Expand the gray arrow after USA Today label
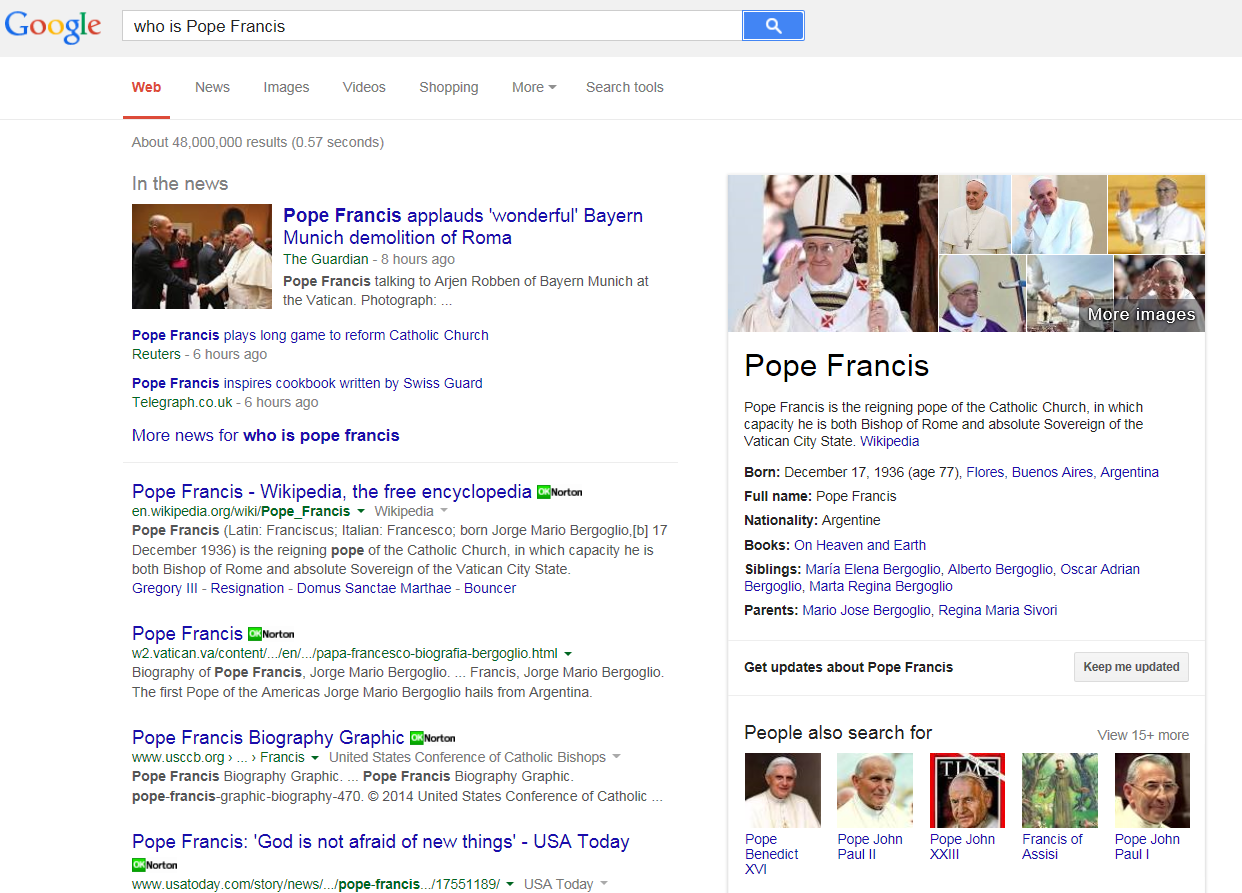This screenshot has width=1242, height=893. (x=603, y=884)
